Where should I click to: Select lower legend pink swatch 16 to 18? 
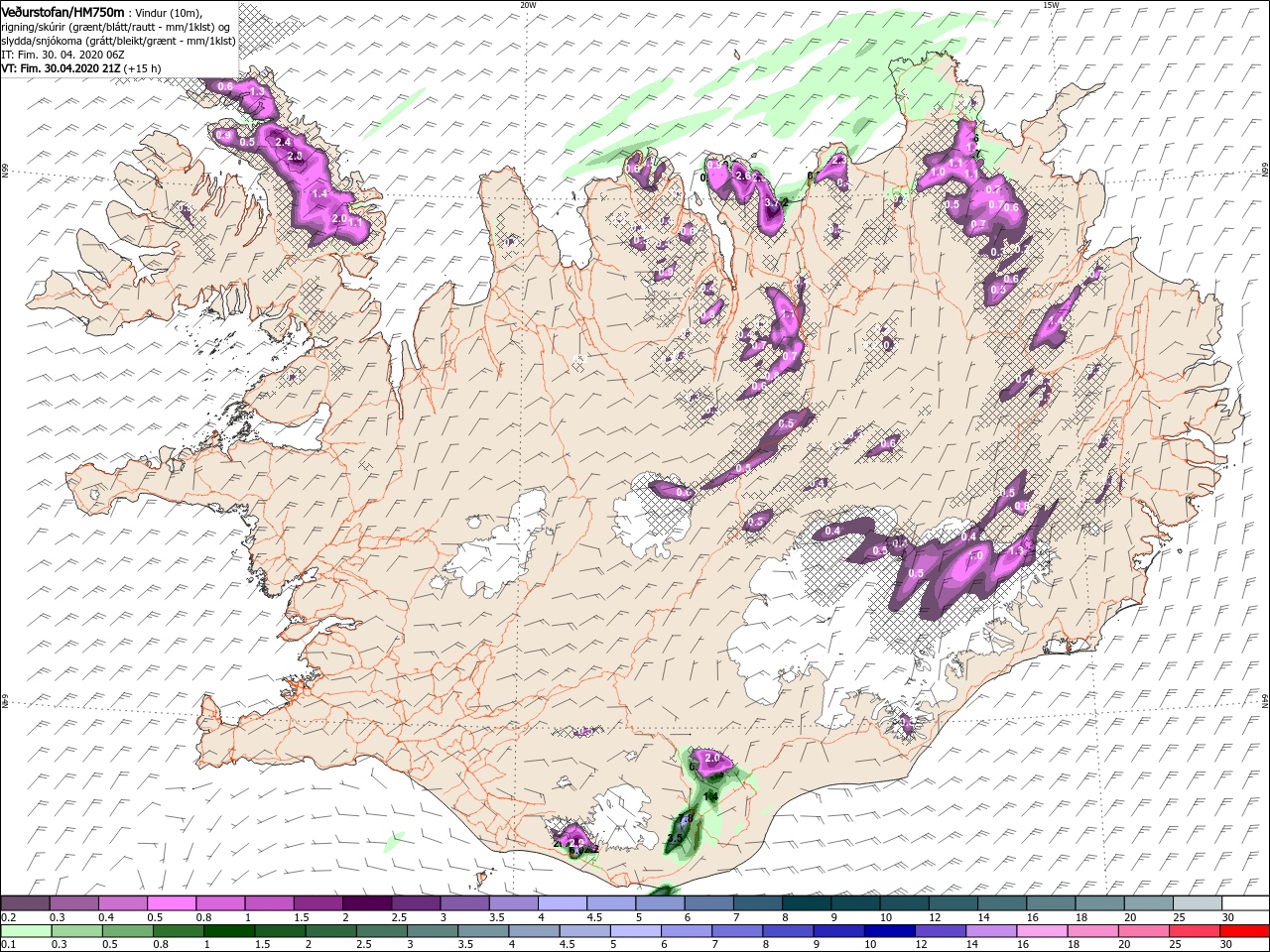coord(1042,931)
